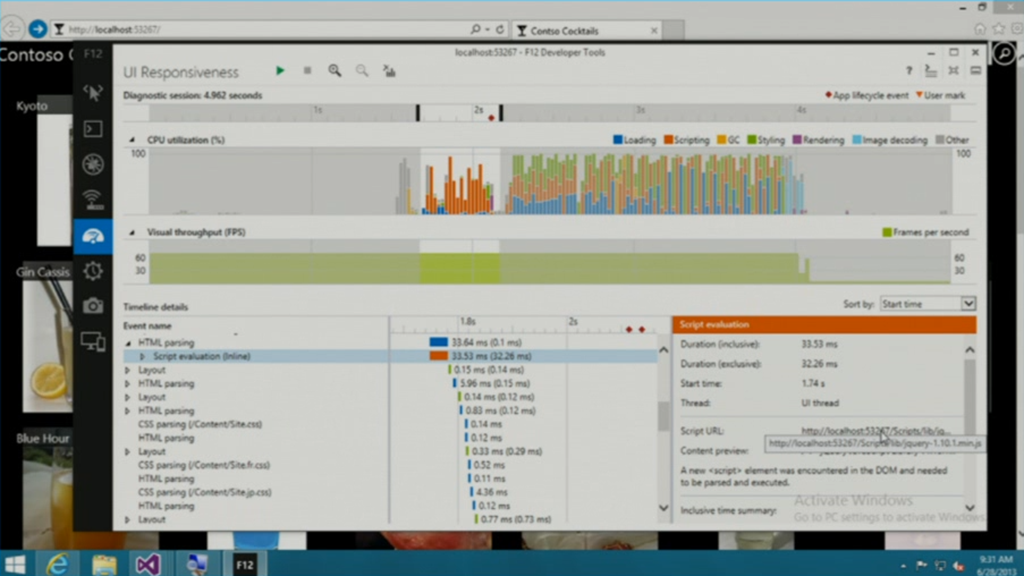Open a new browser tab

(x=673, y=31)
